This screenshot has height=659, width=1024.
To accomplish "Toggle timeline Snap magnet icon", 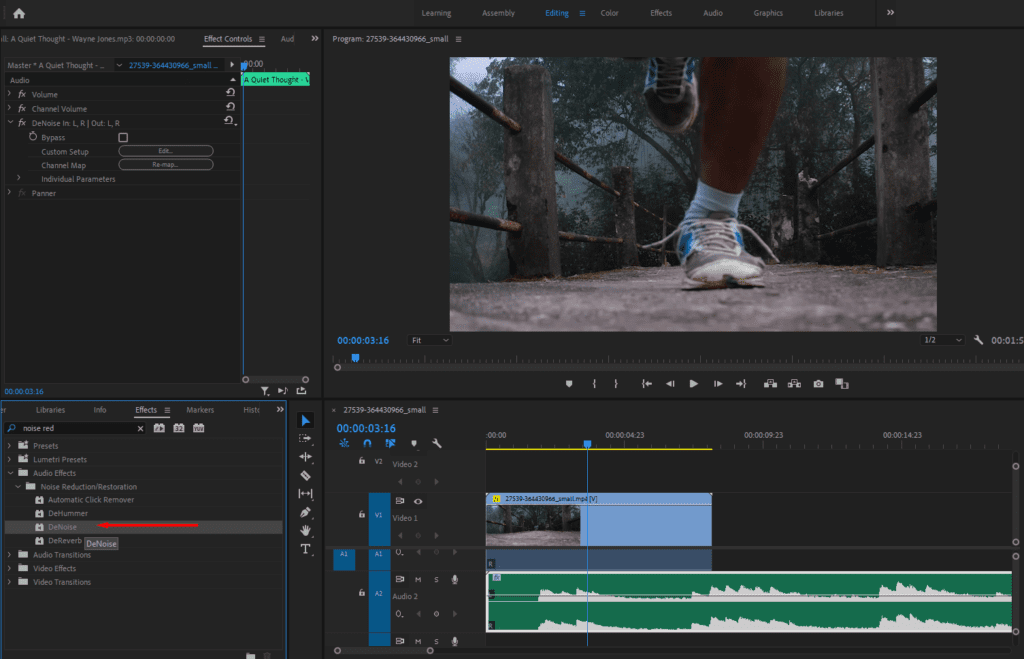I will pos(367,443).
